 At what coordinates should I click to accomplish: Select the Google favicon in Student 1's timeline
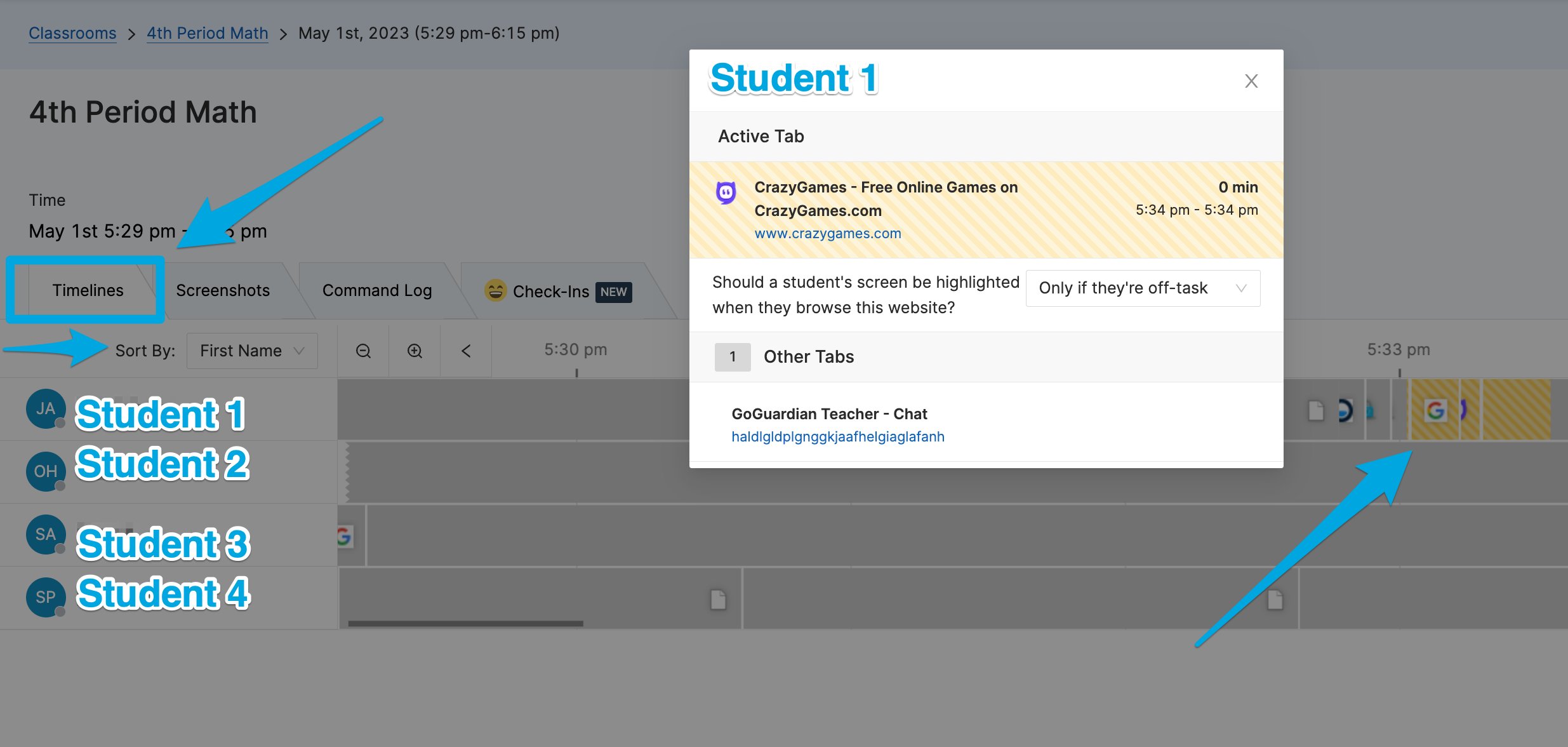[1435, 410]
